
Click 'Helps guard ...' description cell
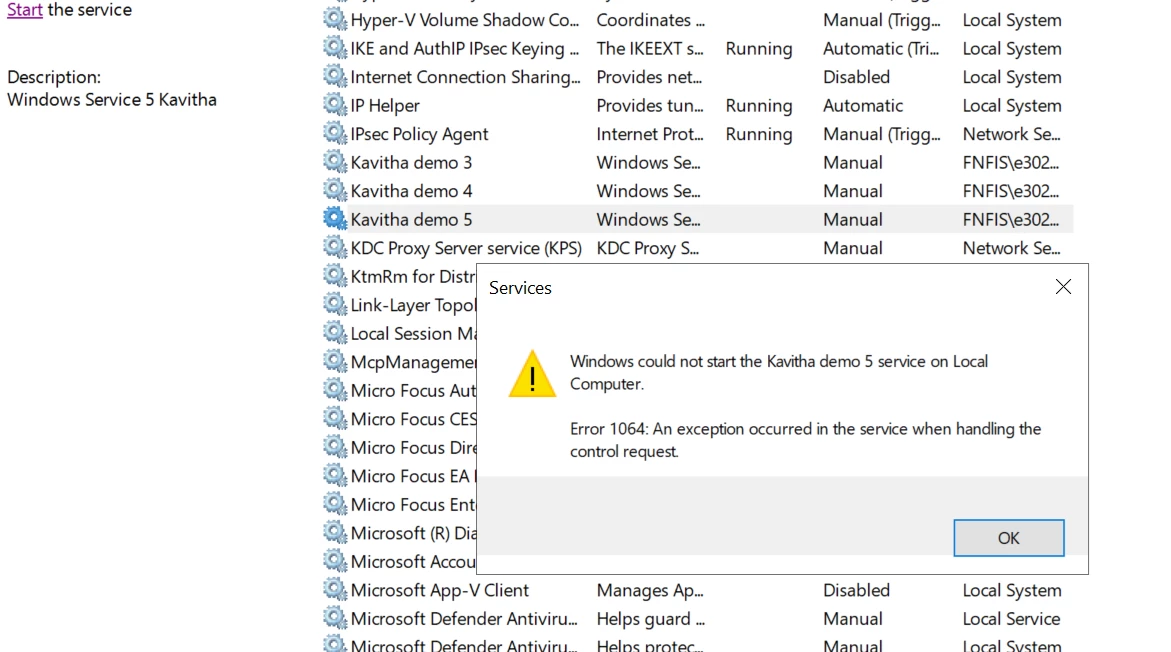650,618
